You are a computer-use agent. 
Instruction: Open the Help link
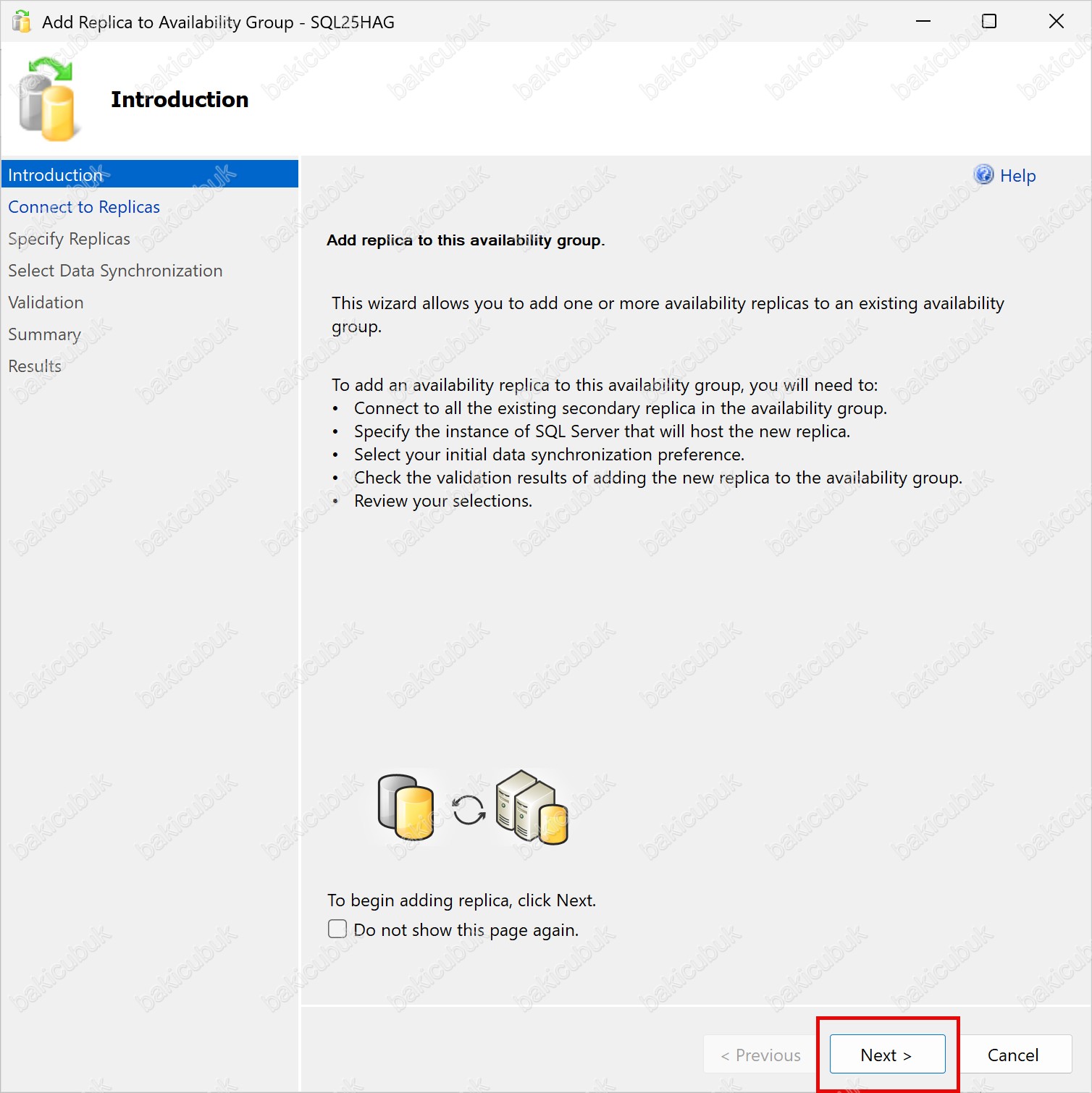(1017, 176)
